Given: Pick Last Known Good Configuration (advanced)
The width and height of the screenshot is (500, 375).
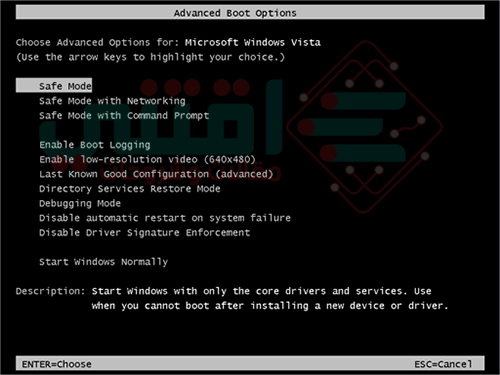Looking at the screenshot, I should (x=156, y=174).
